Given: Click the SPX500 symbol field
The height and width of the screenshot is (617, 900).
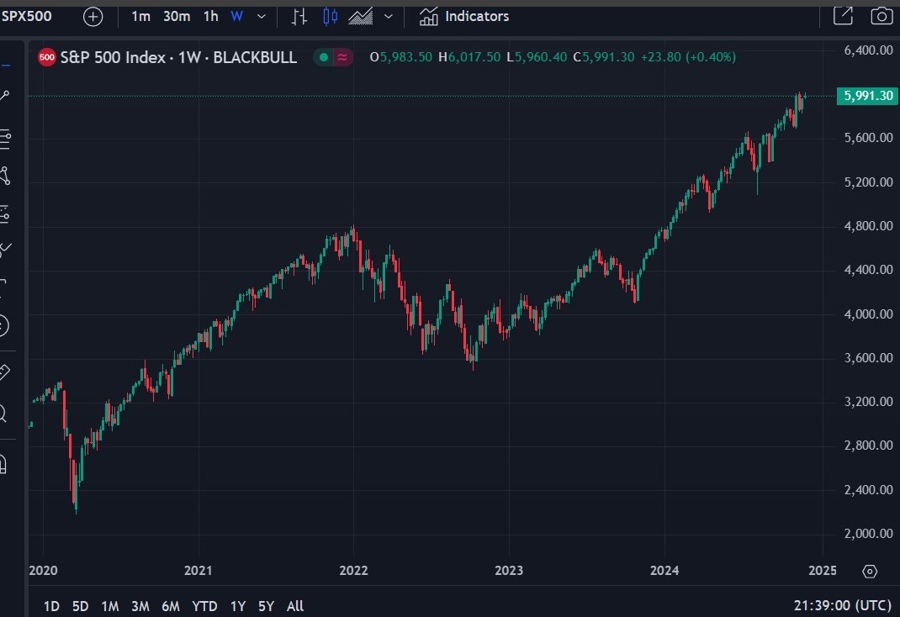Looking at the screenshot, I should click(x=25, y=16).
